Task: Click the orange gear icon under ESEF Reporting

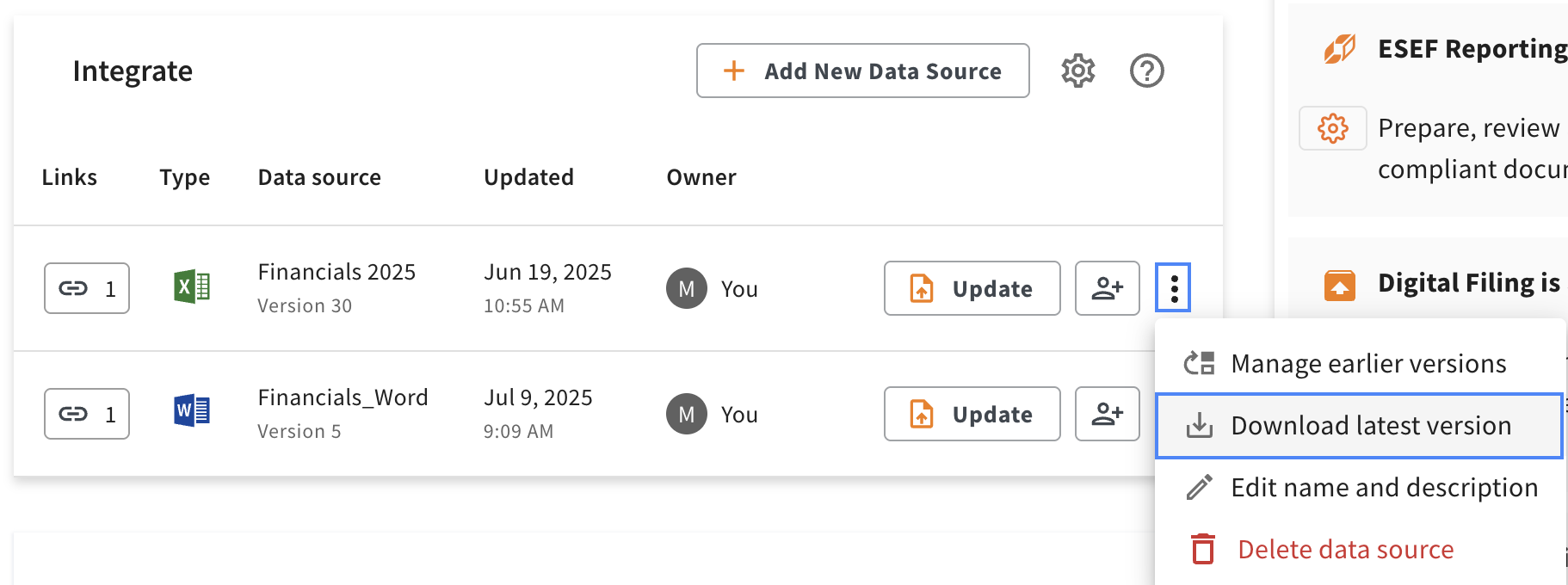Action: coord(1333,128)
